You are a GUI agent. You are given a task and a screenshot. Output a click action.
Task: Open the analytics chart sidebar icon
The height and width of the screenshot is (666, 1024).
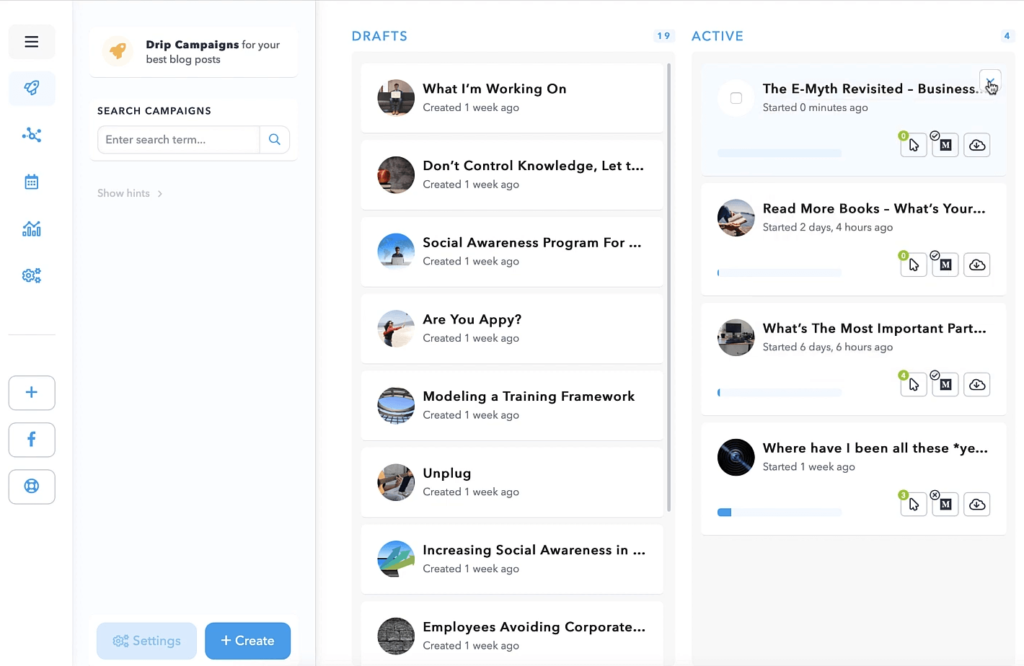[x=31, y=229]
